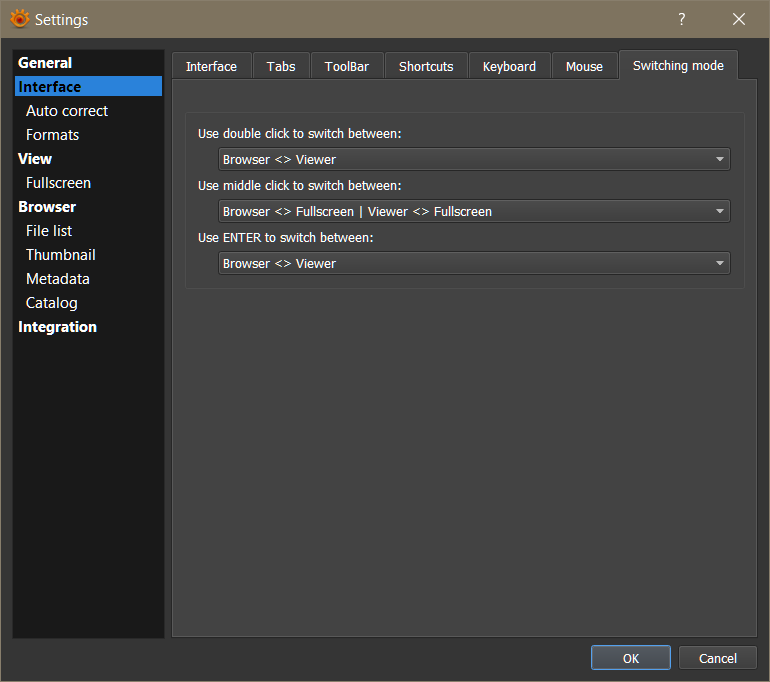Open Thumbnail settings

pos(61,255)
